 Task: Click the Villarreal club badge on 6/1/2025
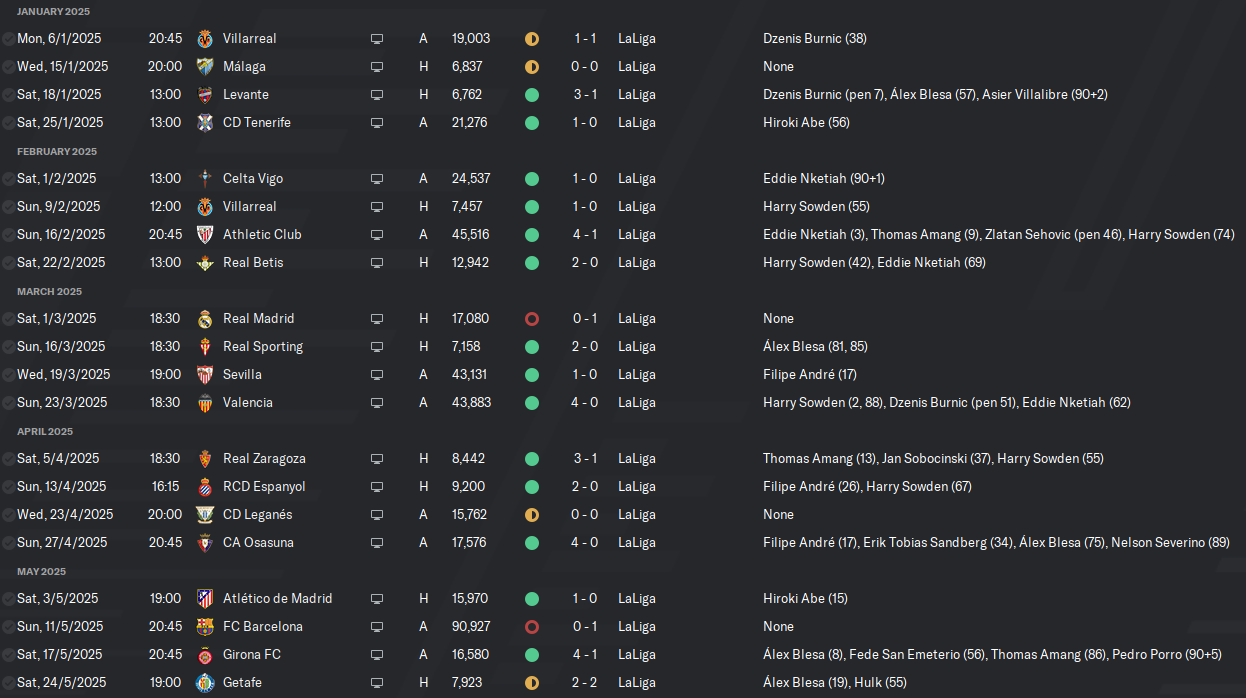coord(205,38)
